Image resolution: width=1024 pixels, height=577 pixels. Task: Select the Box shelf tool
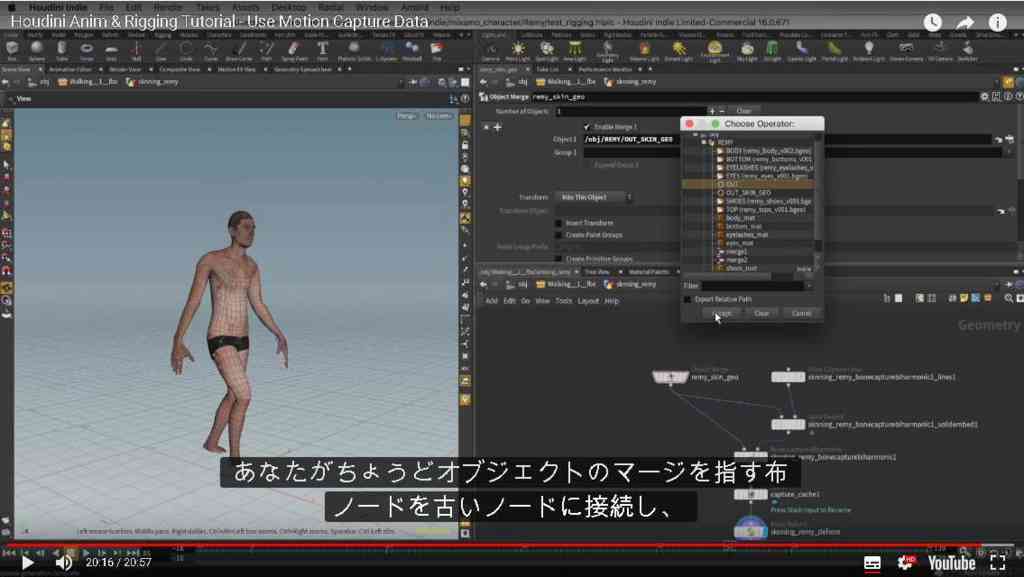tap(12, 50)
